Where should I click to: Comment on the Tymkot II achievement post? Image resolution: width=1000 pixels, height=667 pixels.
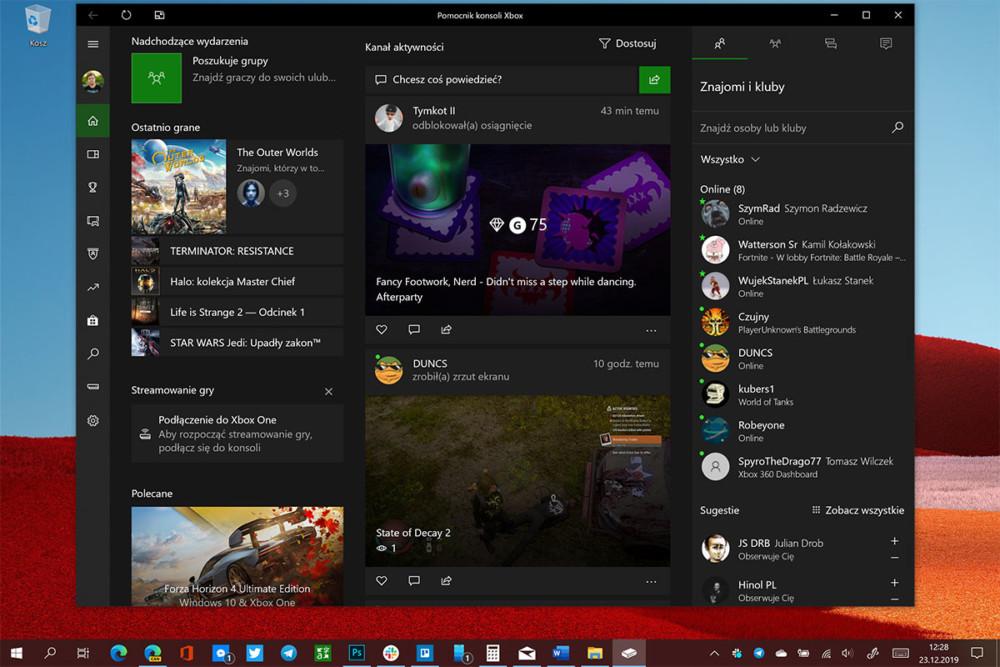(414, 330)
